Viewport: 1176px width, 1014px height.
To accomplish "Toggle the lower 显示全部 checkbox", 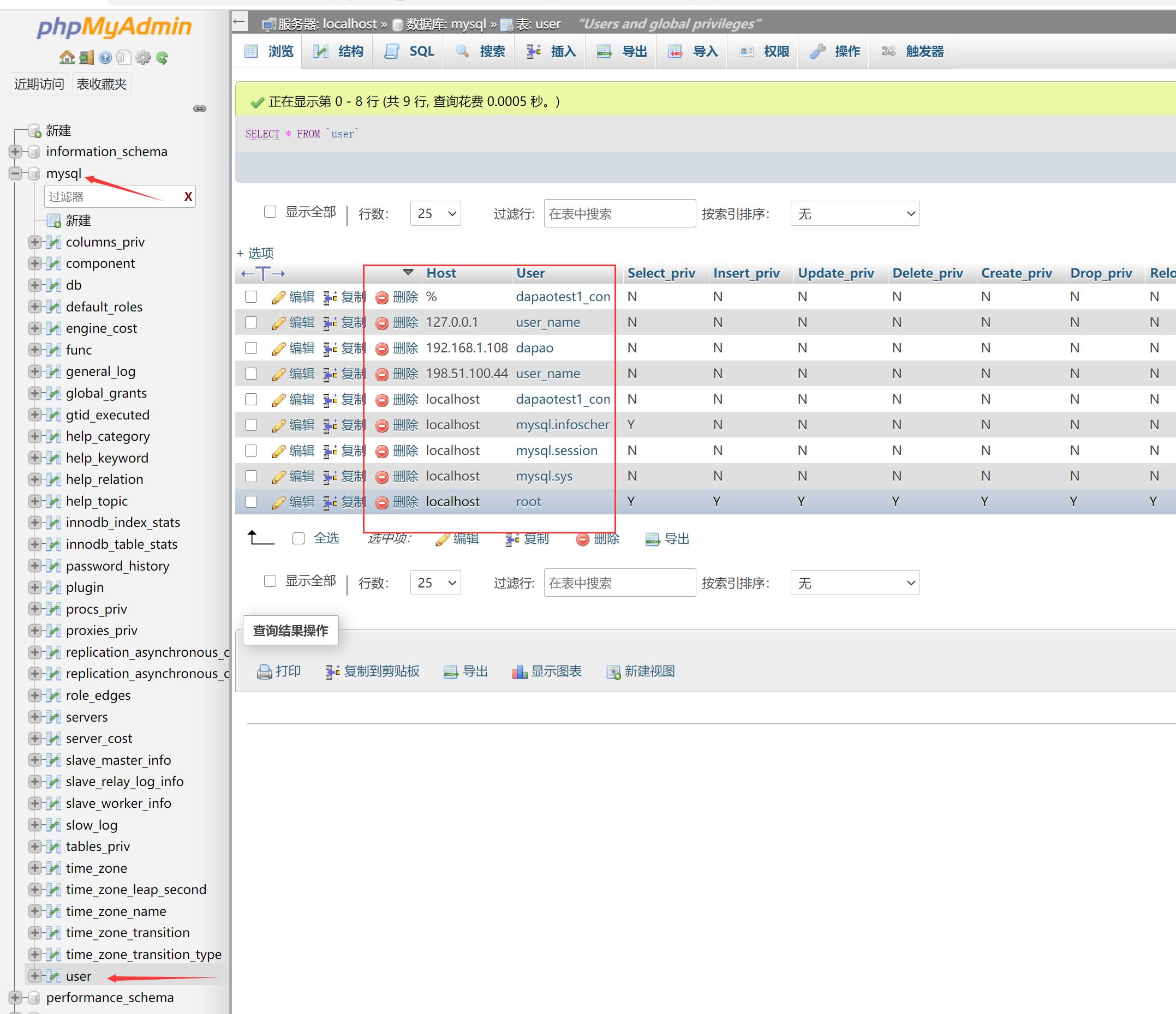I will click(x=270, y=581).
